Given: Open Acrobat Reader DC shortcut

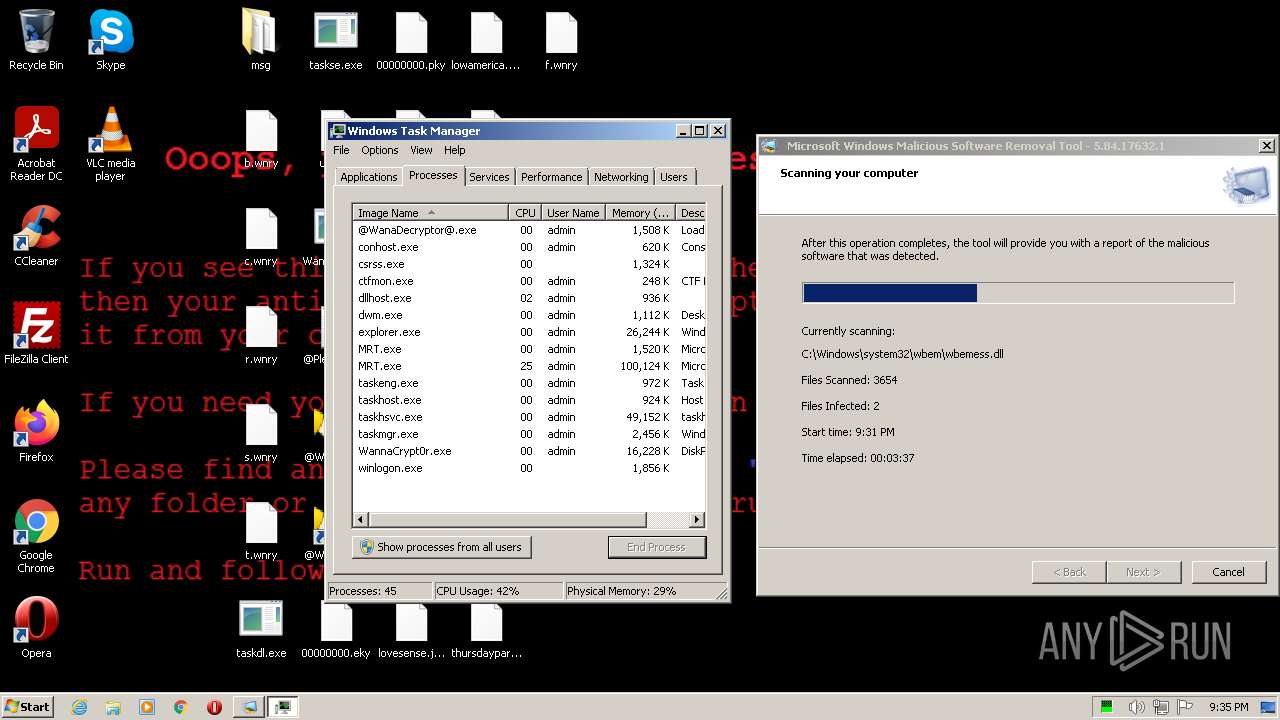Looking at the screenshot, I should pos(36,144).
